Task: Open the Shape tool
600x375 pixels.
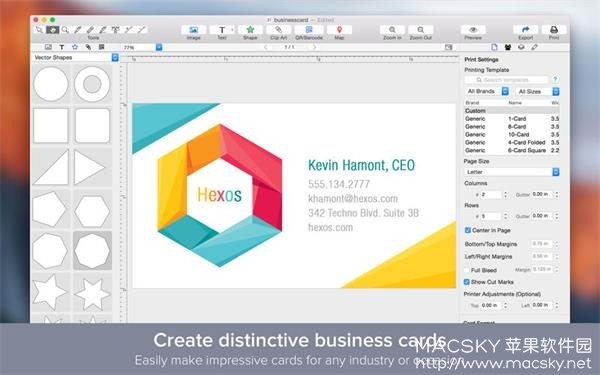Action: (250, 30)
